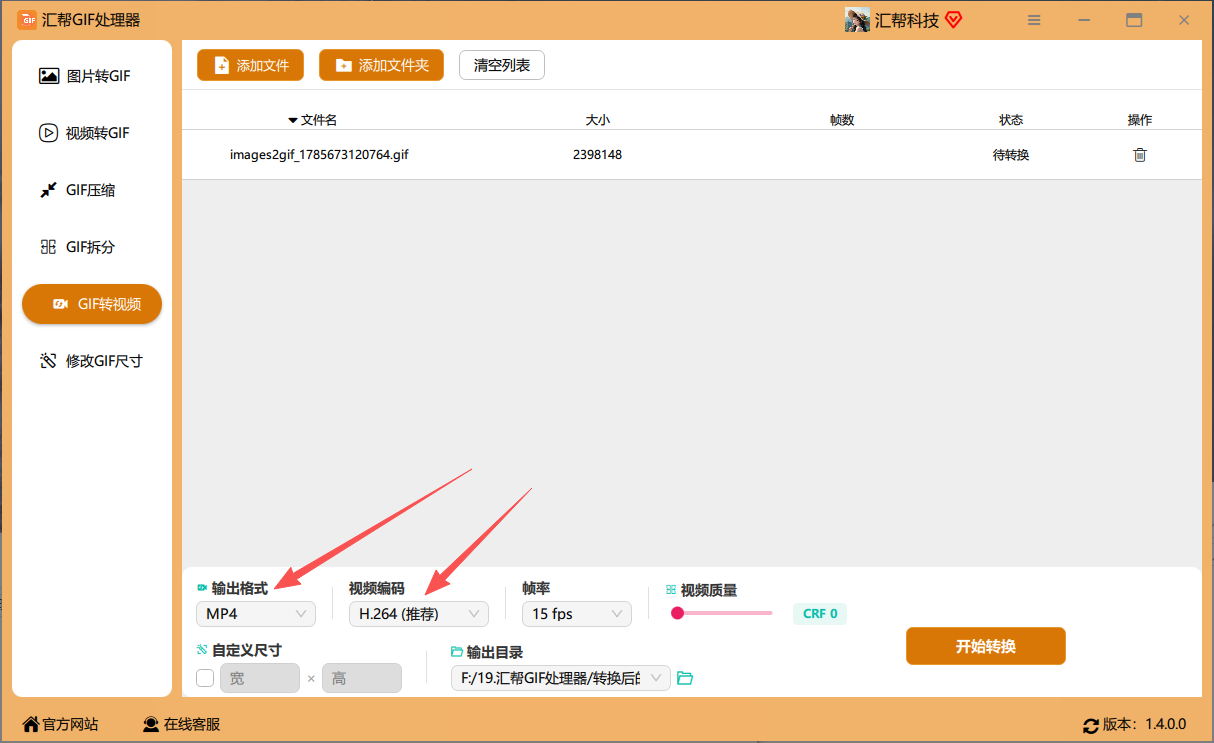This screenshot has width=1214, height=743.
Task: Click the file size value 2398148
Action: point(597,155)
